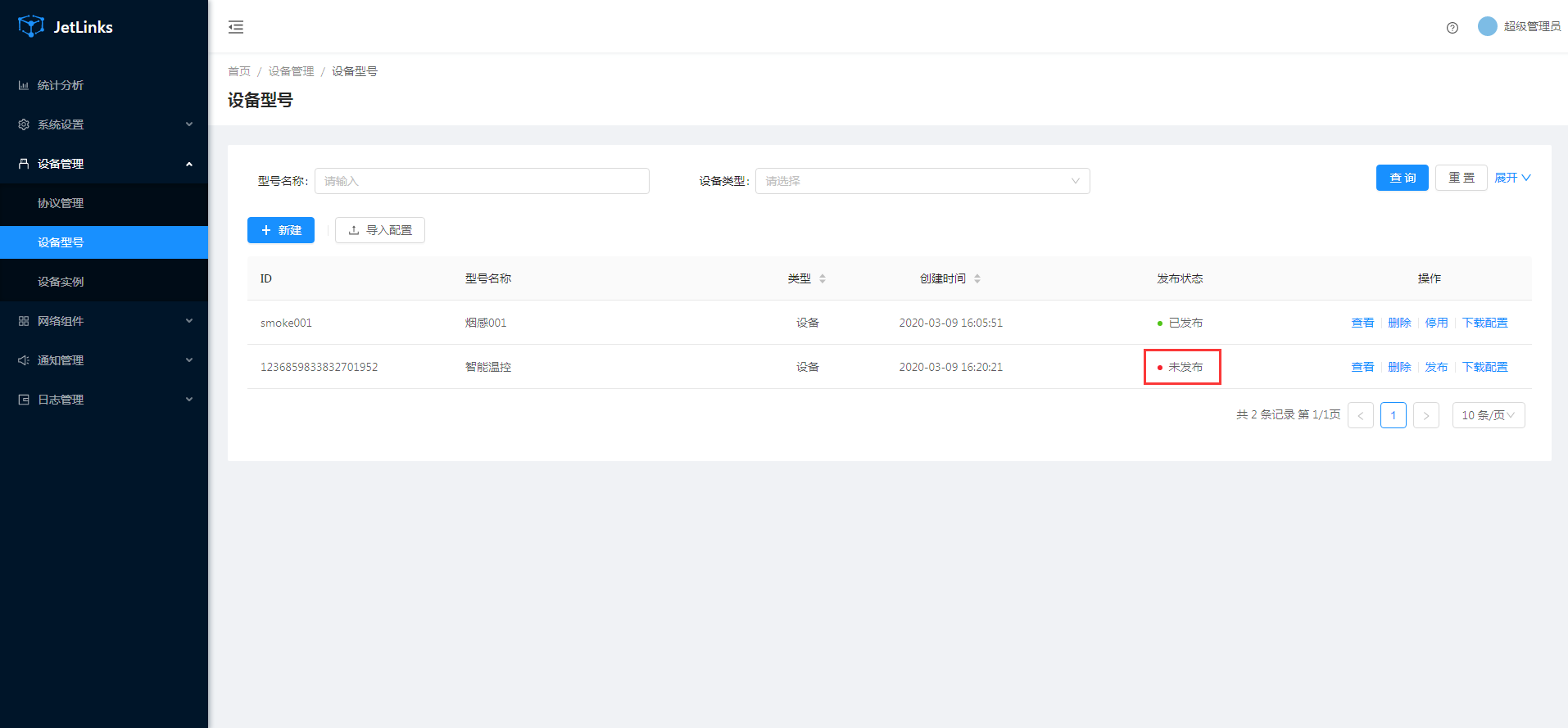Click the 重置 button
The image size is (1568, 728).
pyautogui.click(x=1461, y=178)
